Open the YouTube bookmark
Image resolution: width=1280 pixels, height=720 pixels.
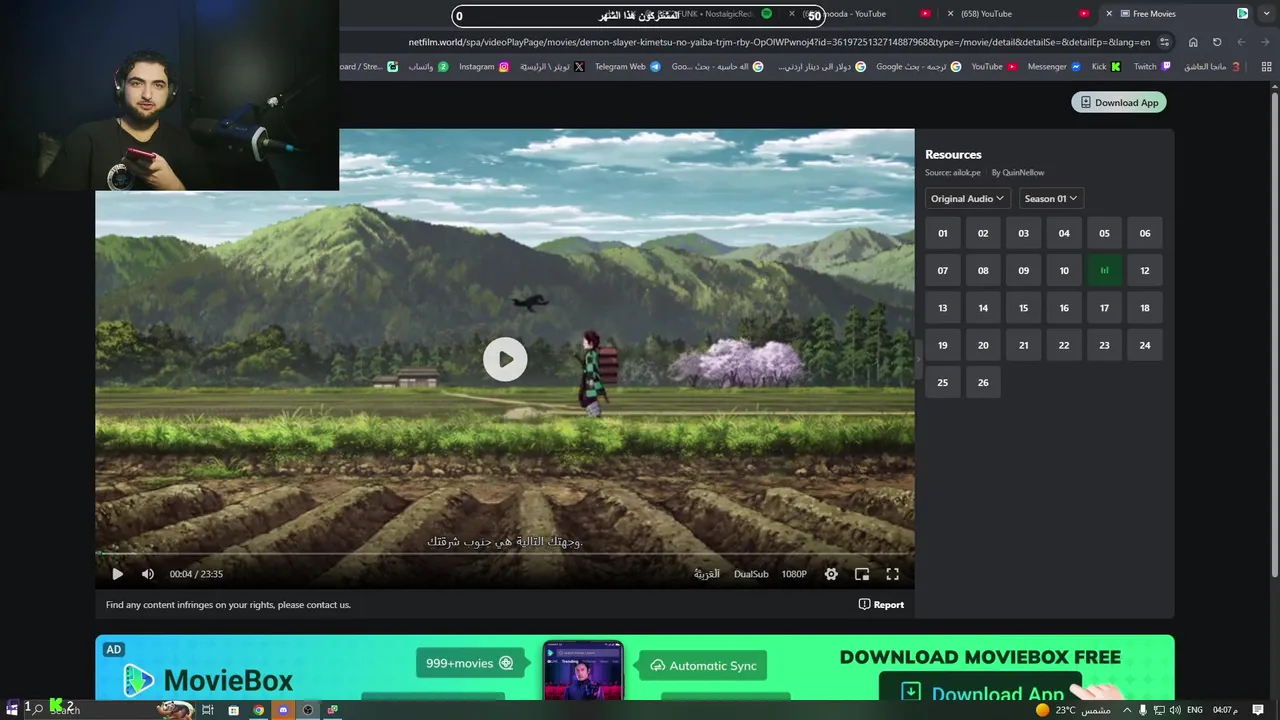tap(994, 67)
